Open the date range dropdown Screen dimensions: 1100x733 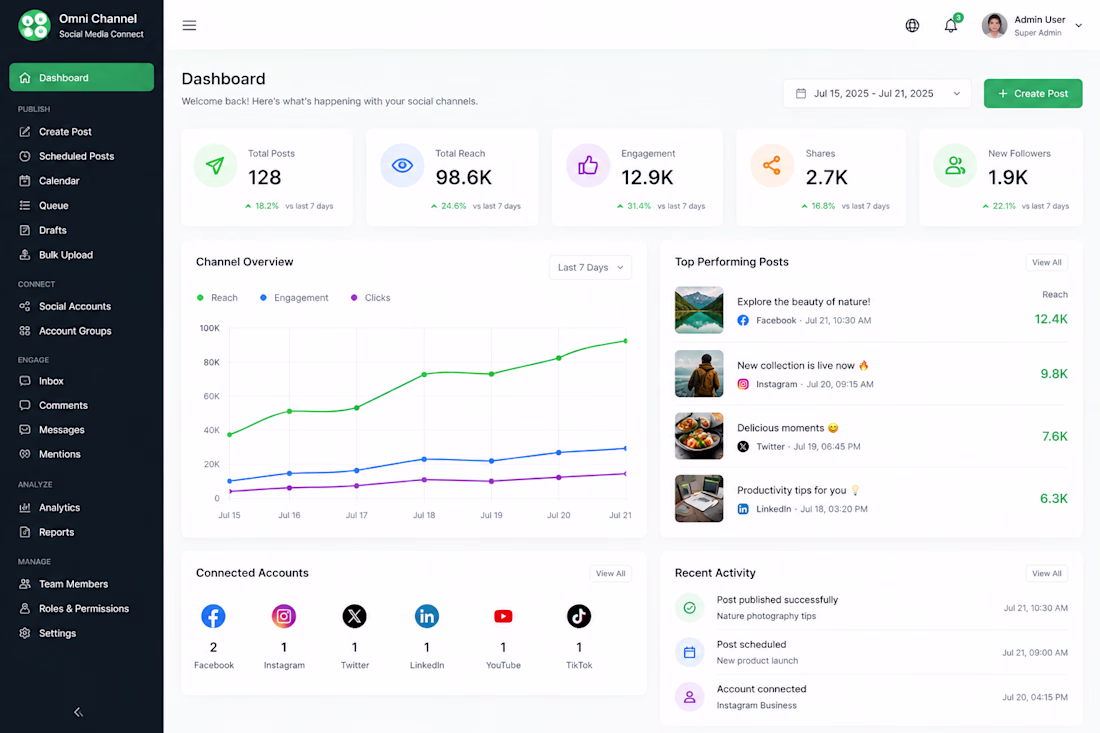click(877, 93)
